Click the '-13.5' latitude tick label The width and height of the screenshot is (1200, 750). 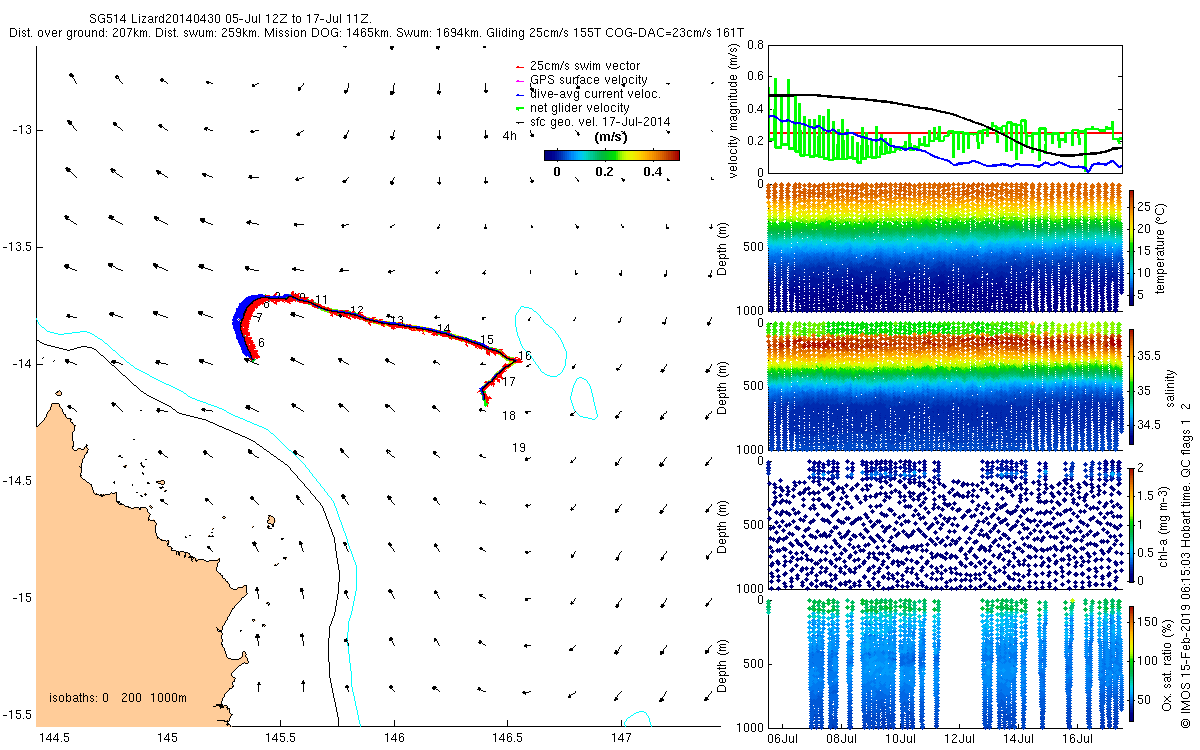17,247
